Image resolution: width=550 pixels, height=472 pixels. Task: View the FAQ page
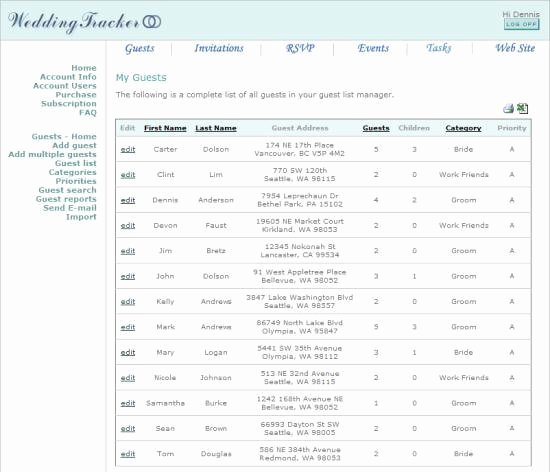click(x=88, y=113)
